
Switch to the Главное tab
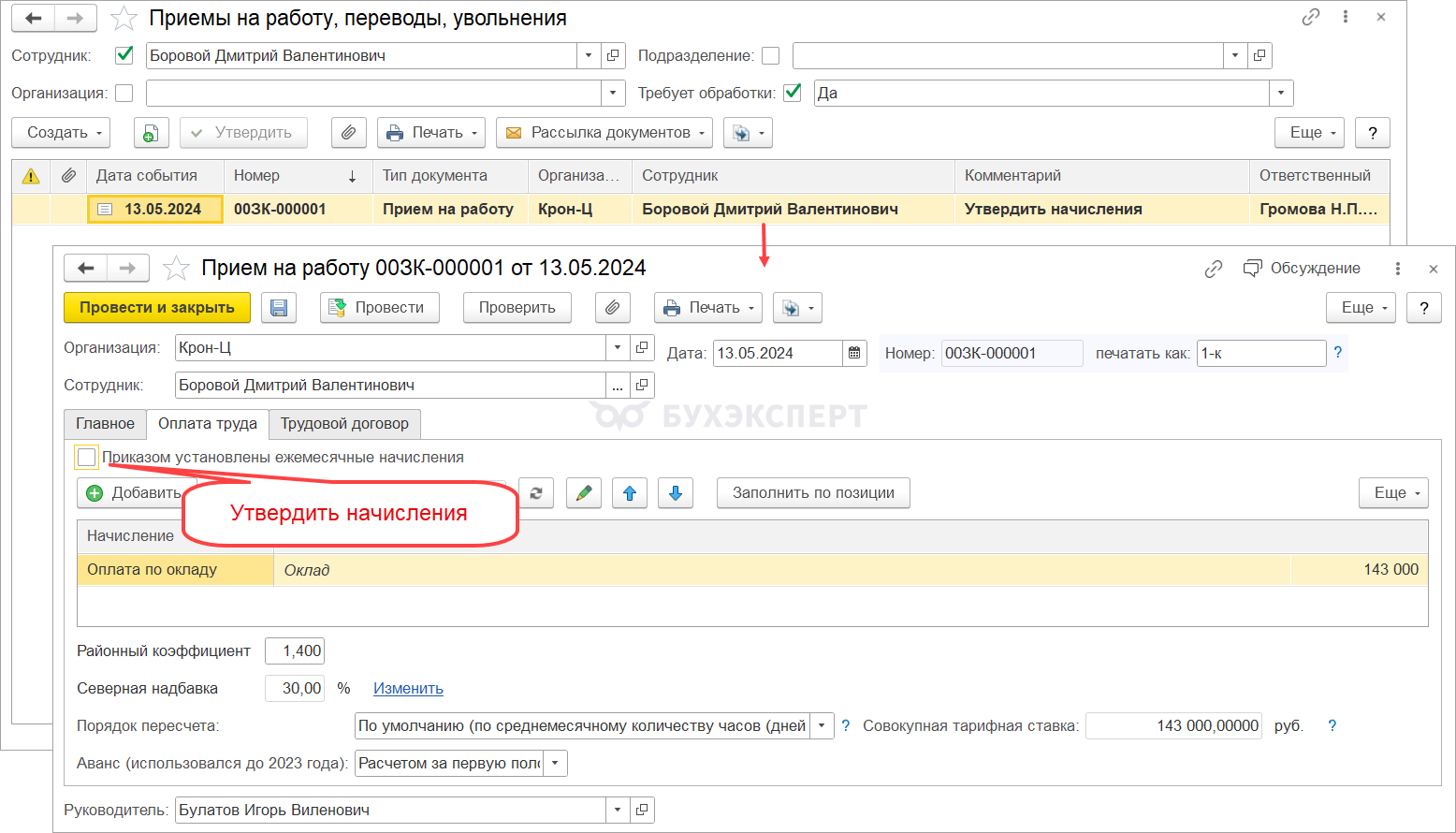[105, 424]
